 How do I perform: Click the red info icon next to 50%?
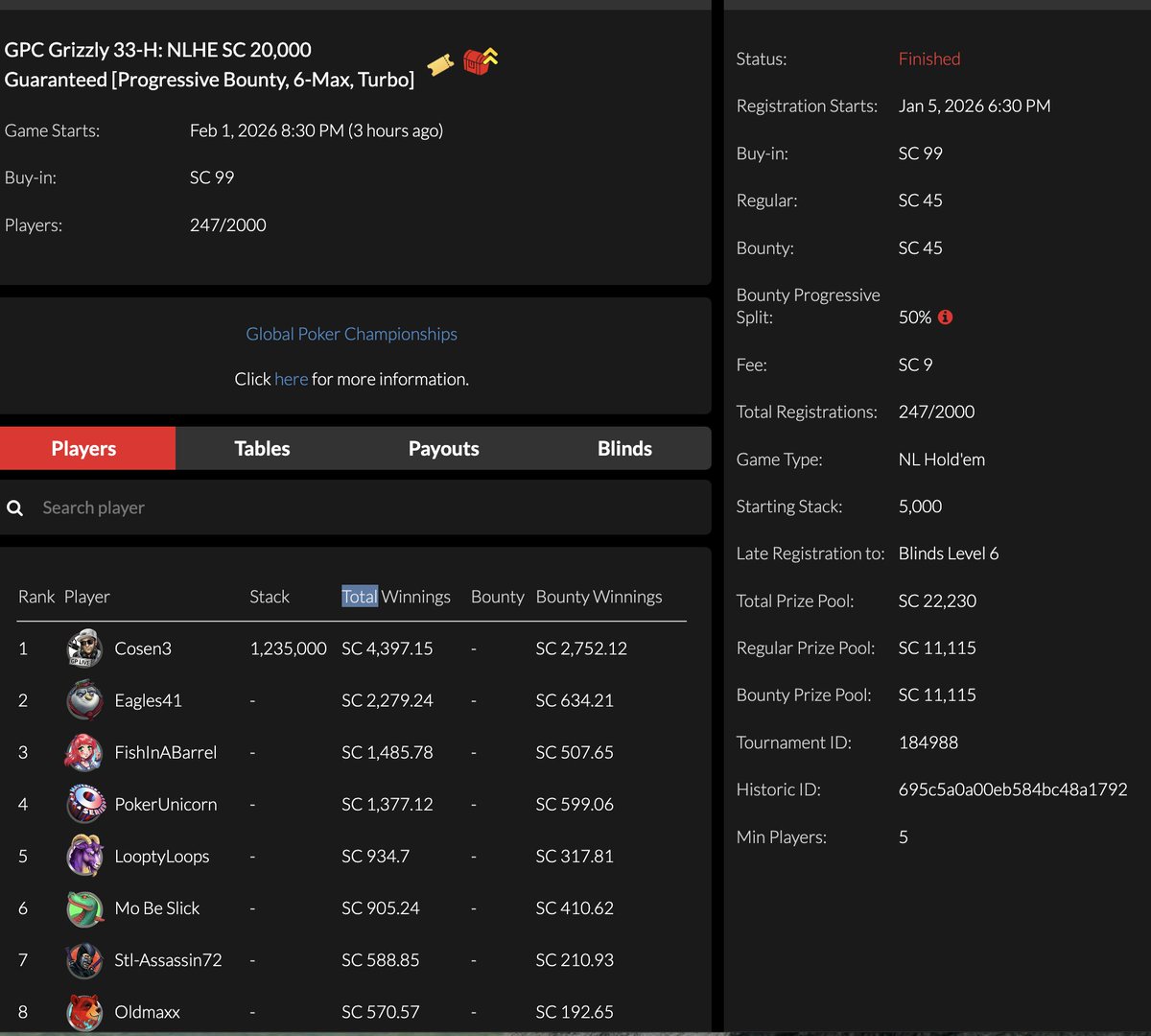(945, 317)
